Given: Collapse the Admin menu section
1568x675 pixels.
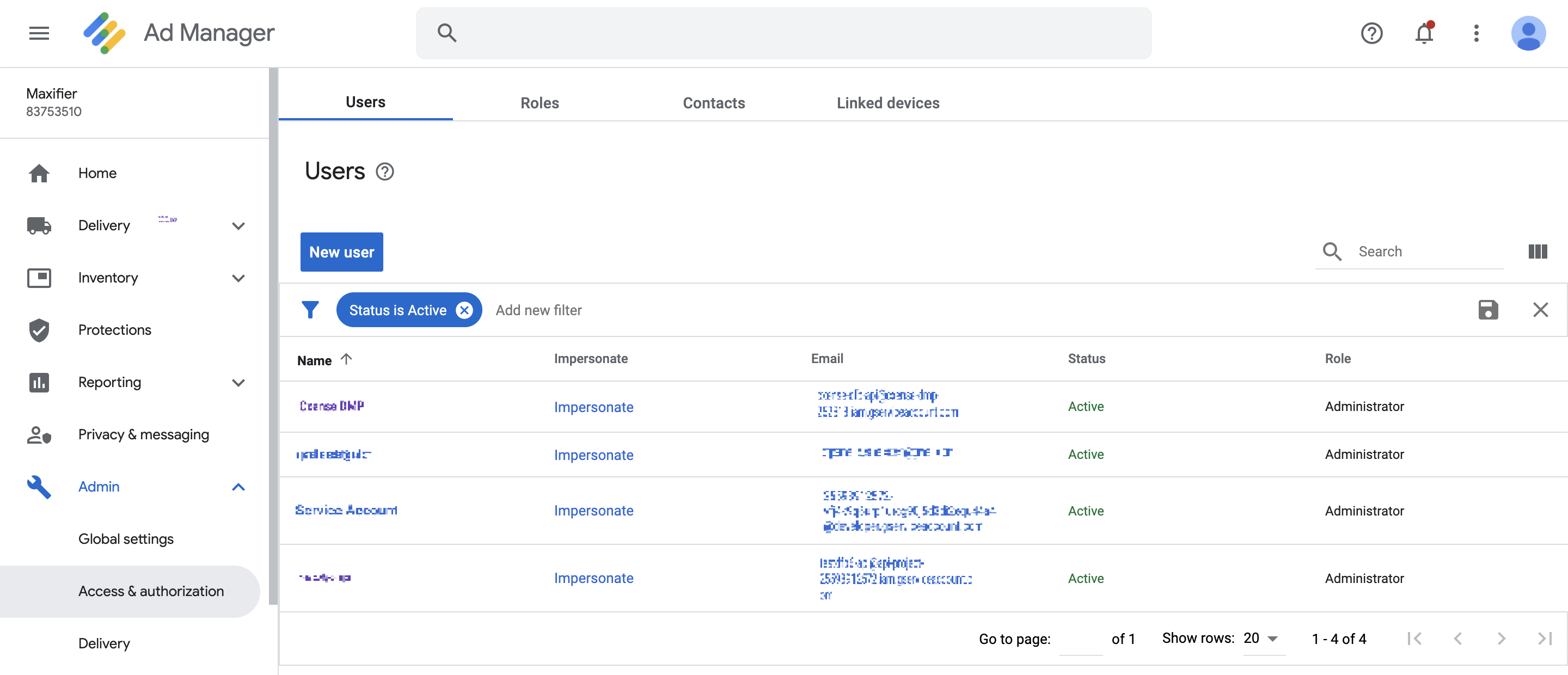Looking at the screenshot, I should click(x=238, y=487).
